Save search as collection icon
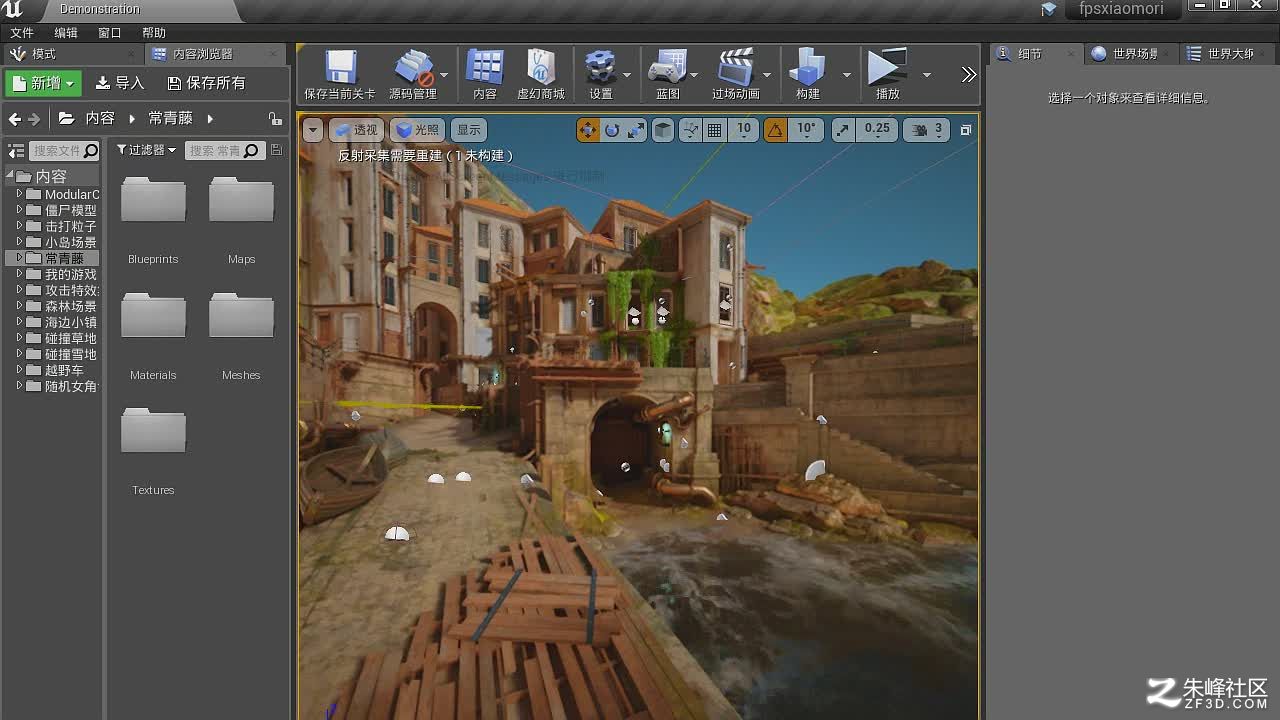This screenshot has height=720, width=1280. pos(276,150)
